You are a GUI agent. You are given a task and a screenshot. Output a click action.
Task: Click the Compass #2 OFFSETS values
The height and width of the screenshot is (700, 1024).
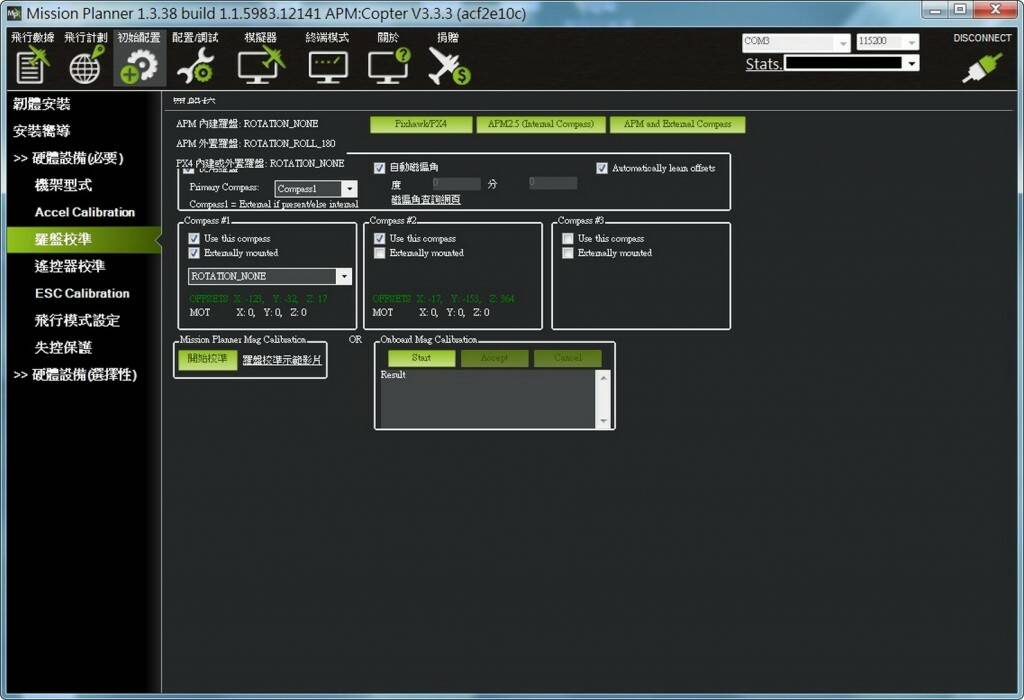(x=443, y=299)
